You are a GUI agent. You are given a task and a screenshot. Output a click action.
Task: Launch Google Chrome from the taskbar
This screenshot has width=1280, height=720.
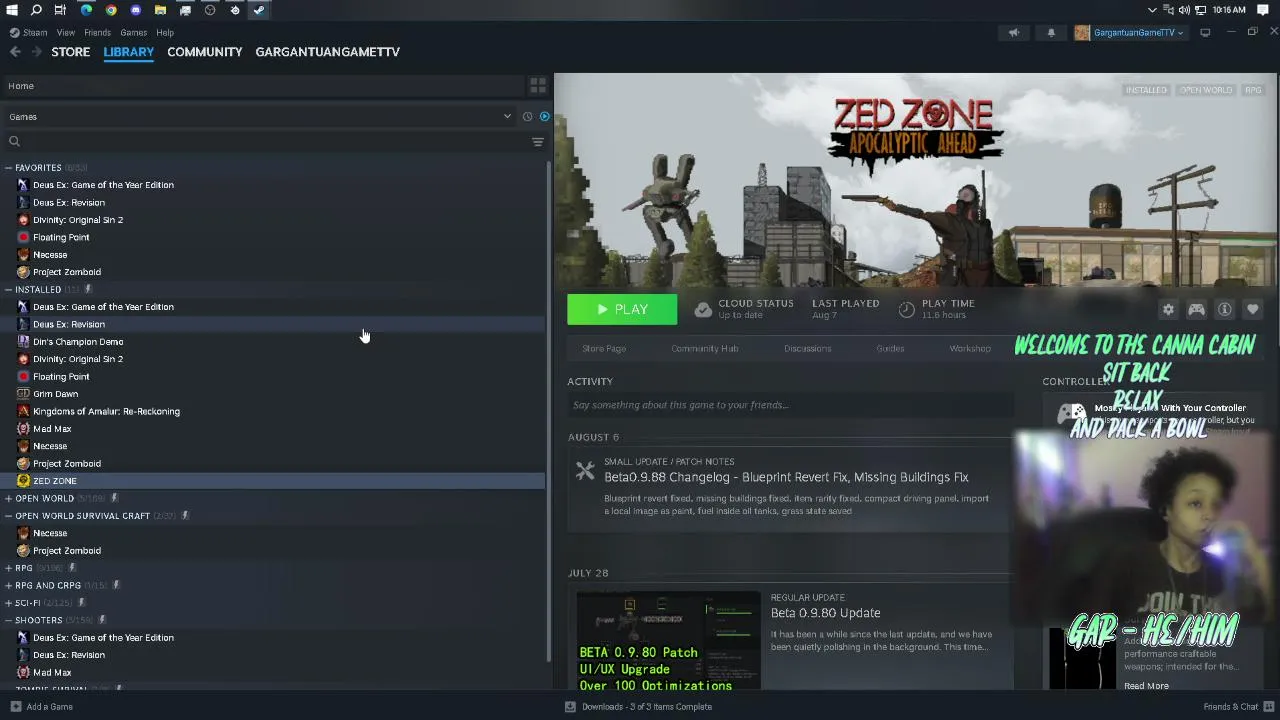coord(111,10)
